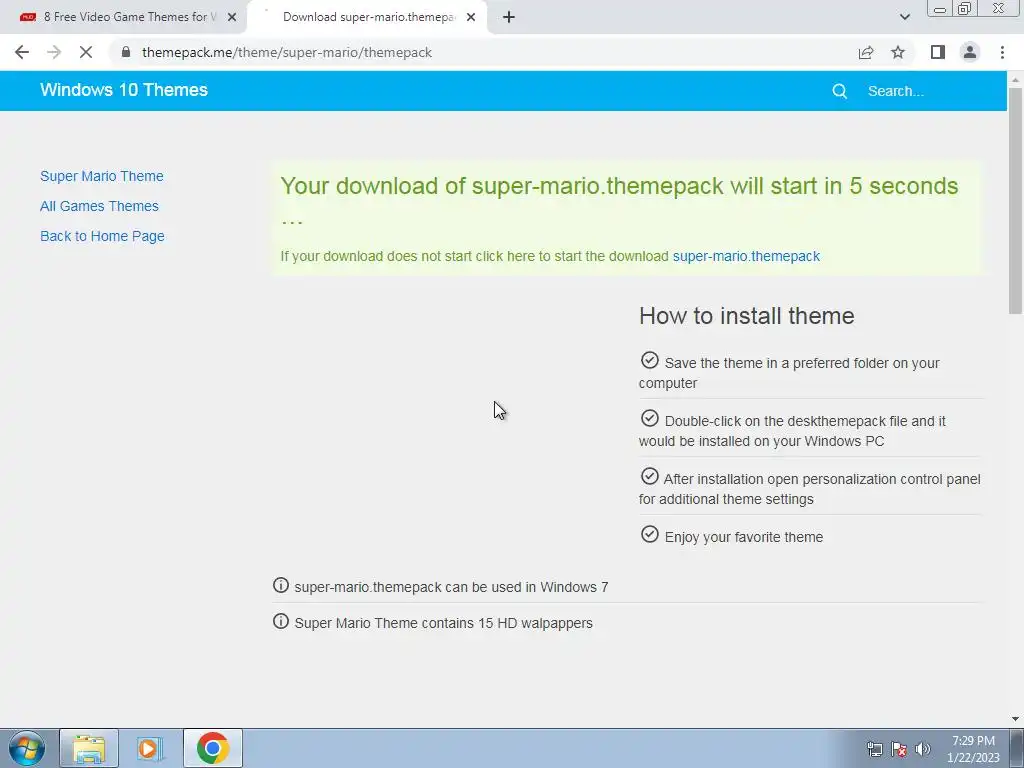Open the All Games Themes link
1024x768 pixels.
(x=99, y=206)
